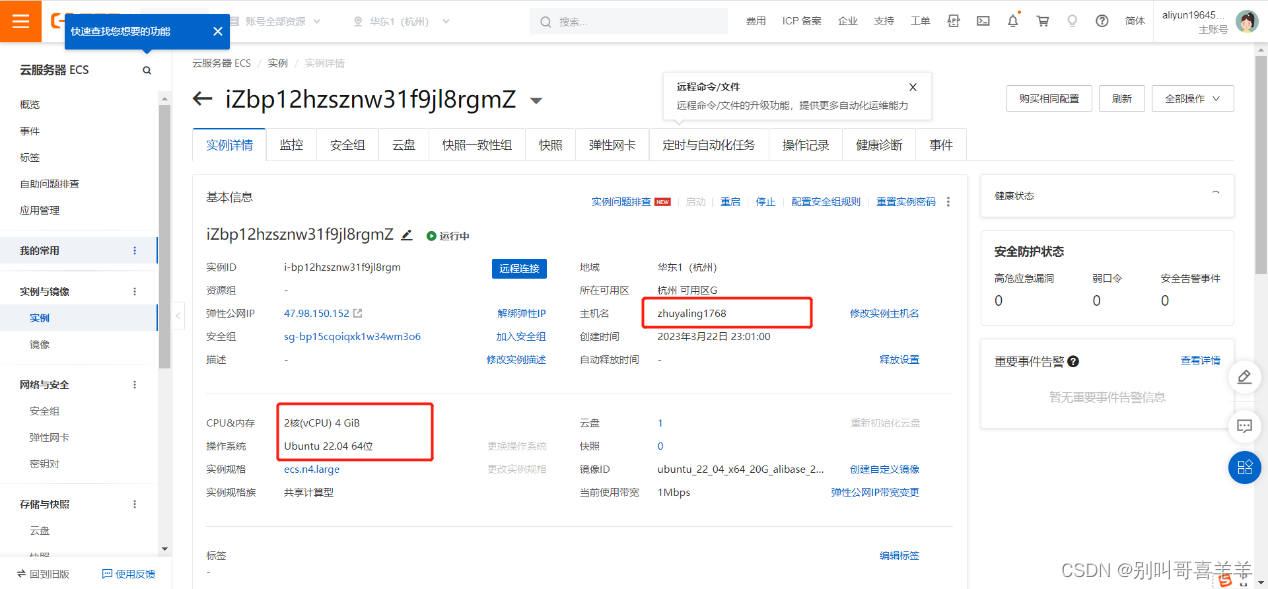Edit instance name with pencil icon

point(407,235)
